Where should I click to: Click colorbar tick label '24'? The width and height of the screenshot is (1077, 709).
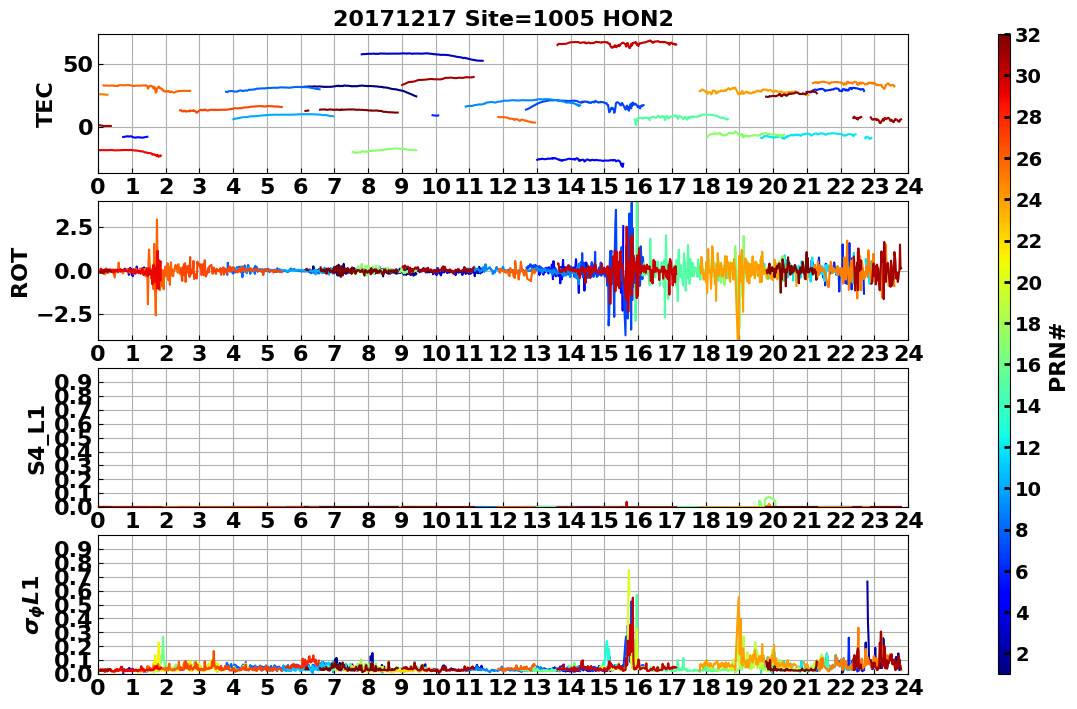1028,201
